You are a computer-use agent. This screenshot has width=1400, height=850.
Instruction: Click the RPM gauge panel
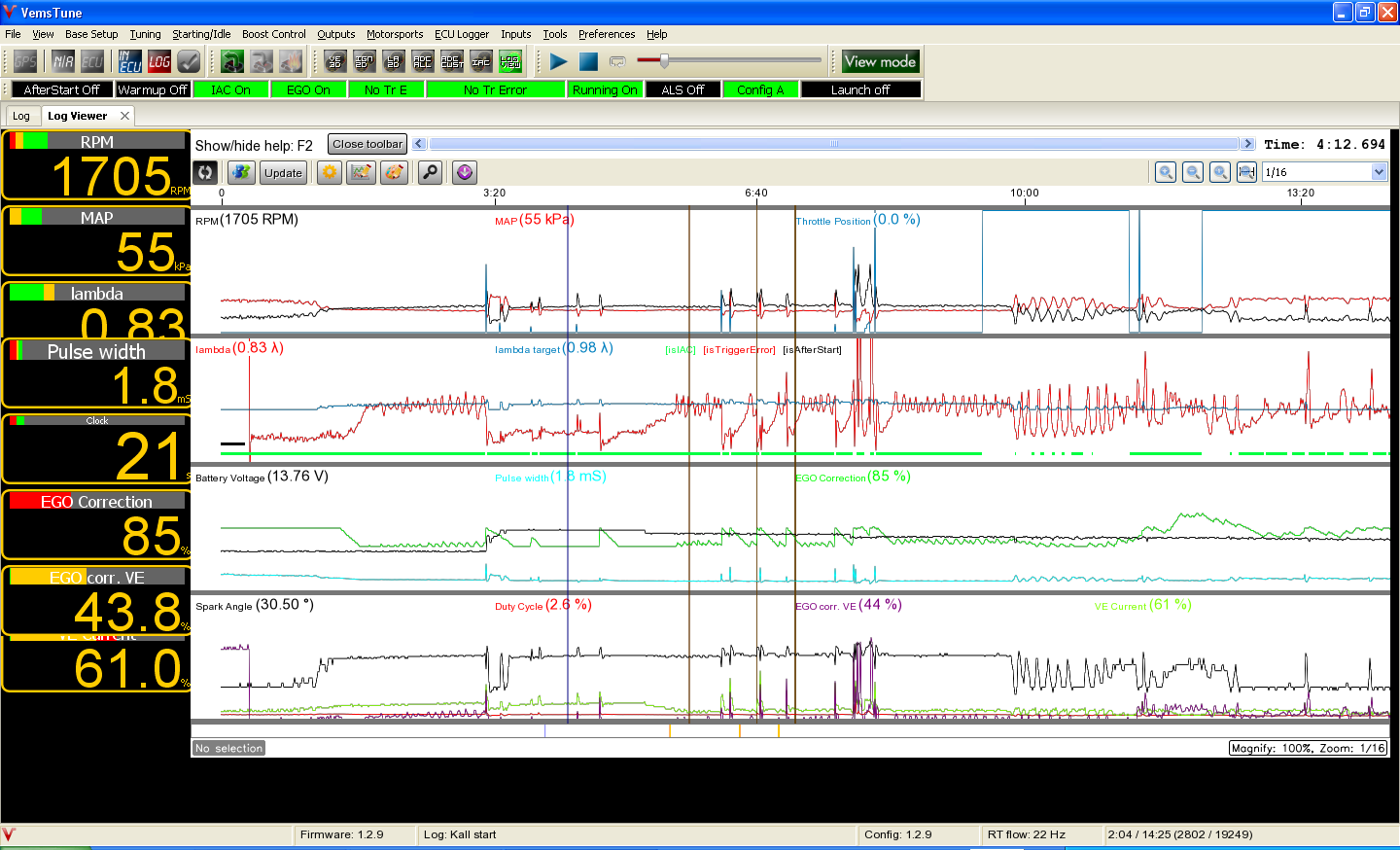pyautogui.click(x=96, y=165)
